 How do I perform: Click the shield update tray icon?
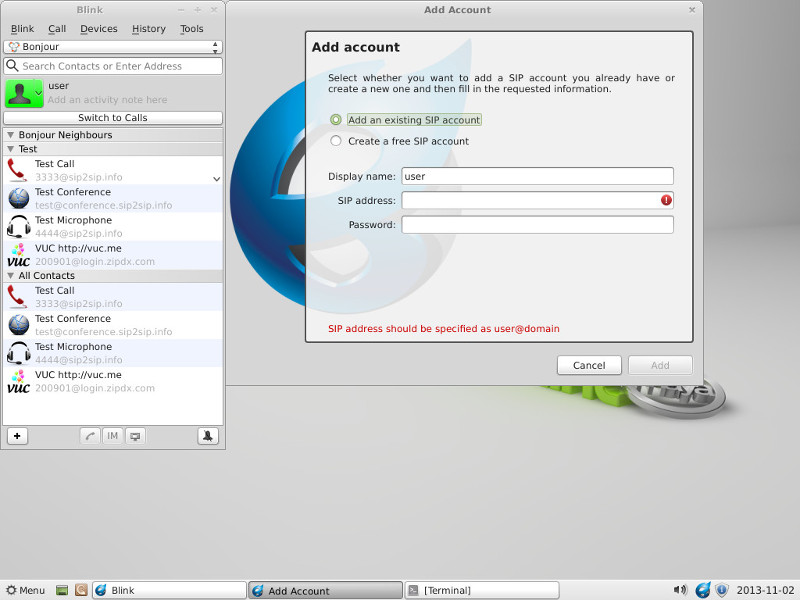pyautogui.click(x=721, y=590)
